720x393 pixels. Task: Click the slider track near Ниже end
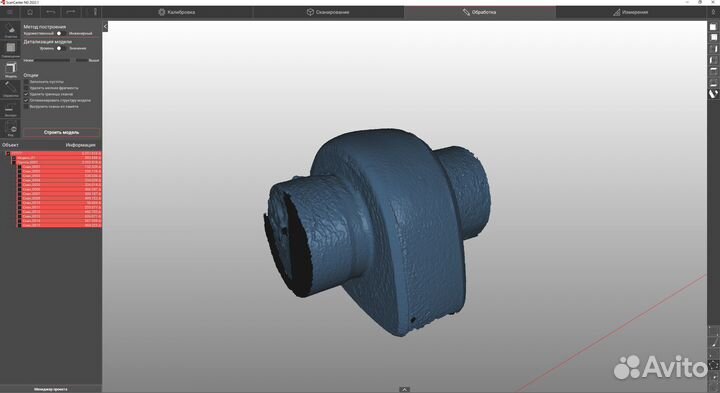pos(39,60)
